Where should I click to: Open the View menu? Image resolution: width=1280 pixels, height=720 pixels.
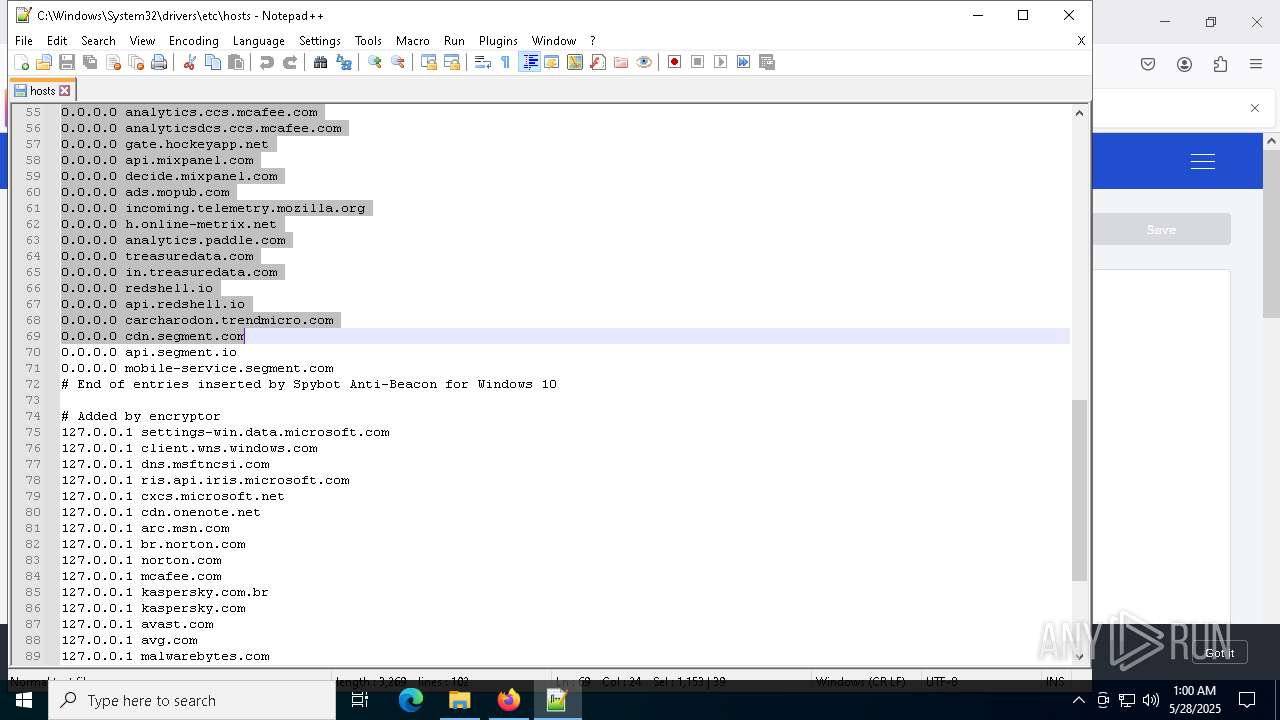(x=142, y=41)
